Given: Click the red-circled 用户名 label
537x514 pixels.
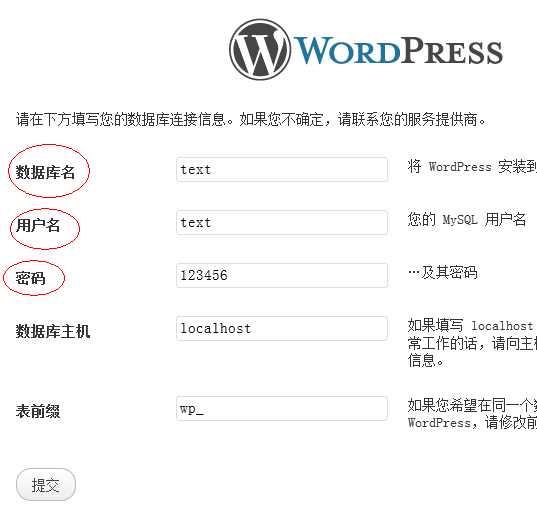Looking at the screenshot, I should tap(38, 225).
